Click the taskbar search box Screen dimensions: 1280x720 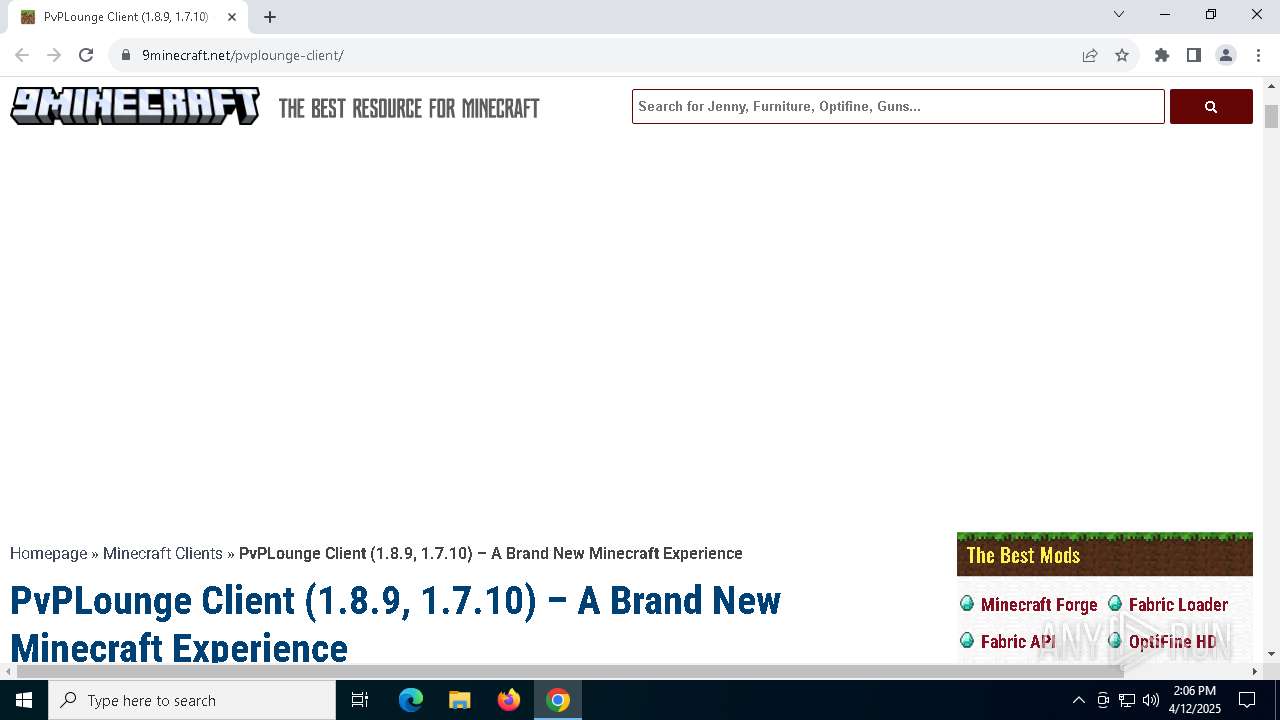[192, 700]
